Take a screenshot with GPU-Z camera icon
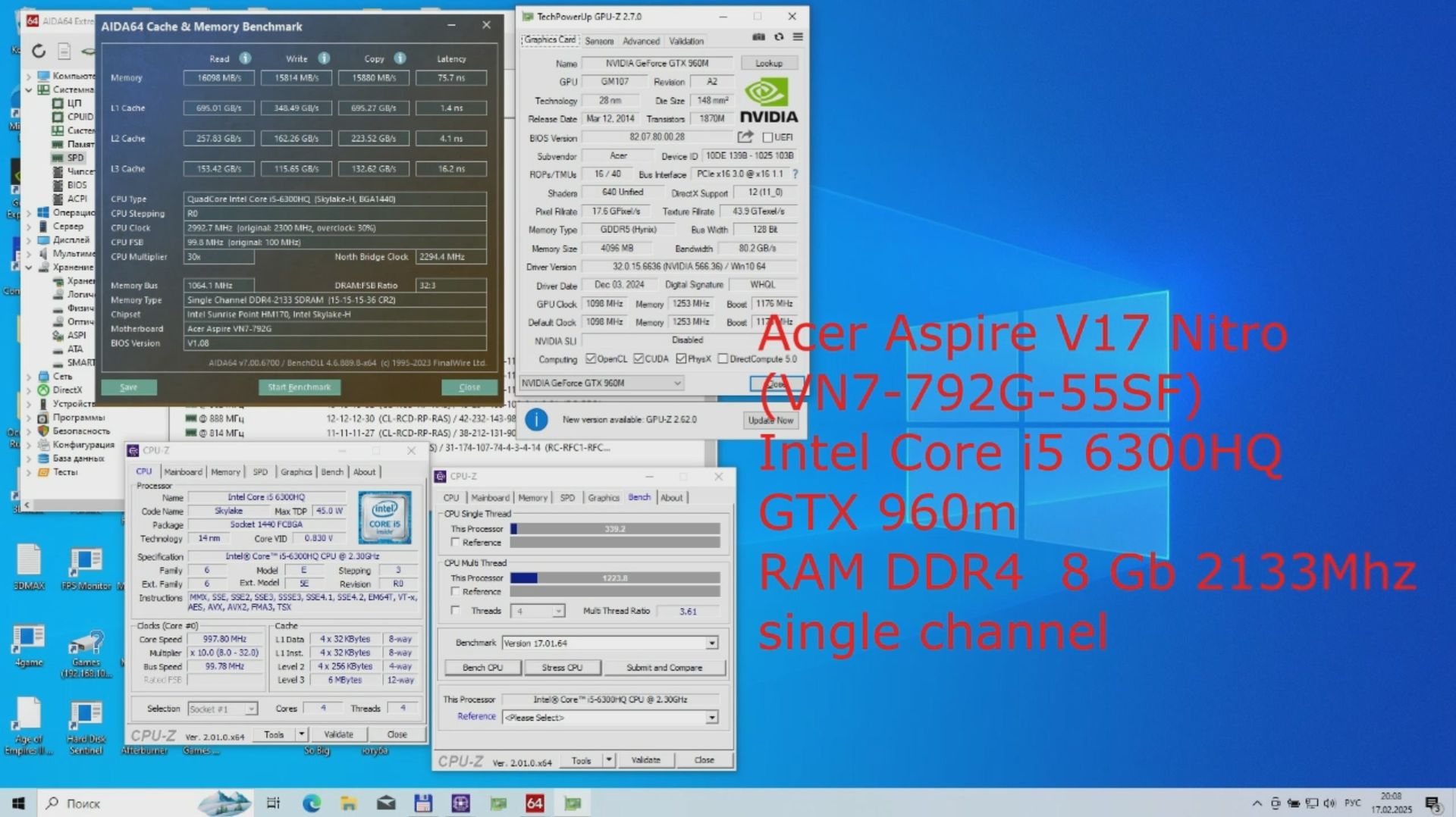Viewport: 1456px width, 817px height. pos(758,36)
